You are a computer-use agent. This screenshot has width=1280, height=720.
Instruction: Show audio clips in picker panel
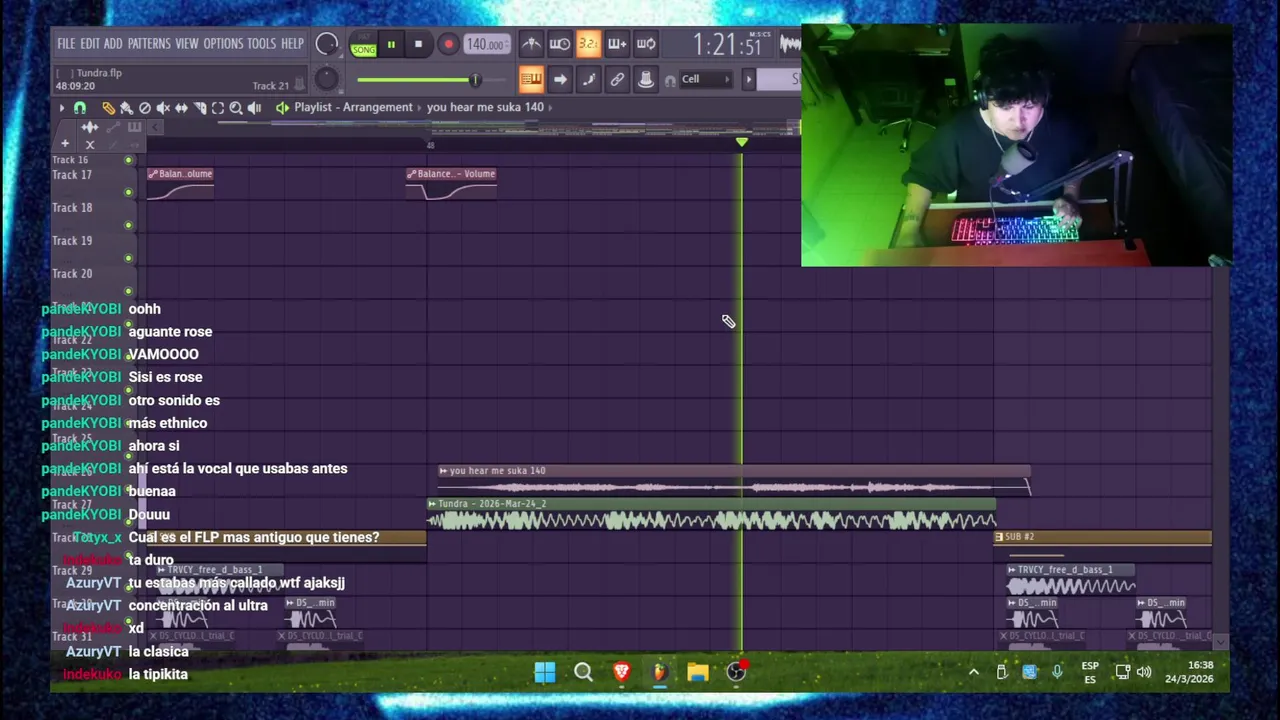click(90, 127)
